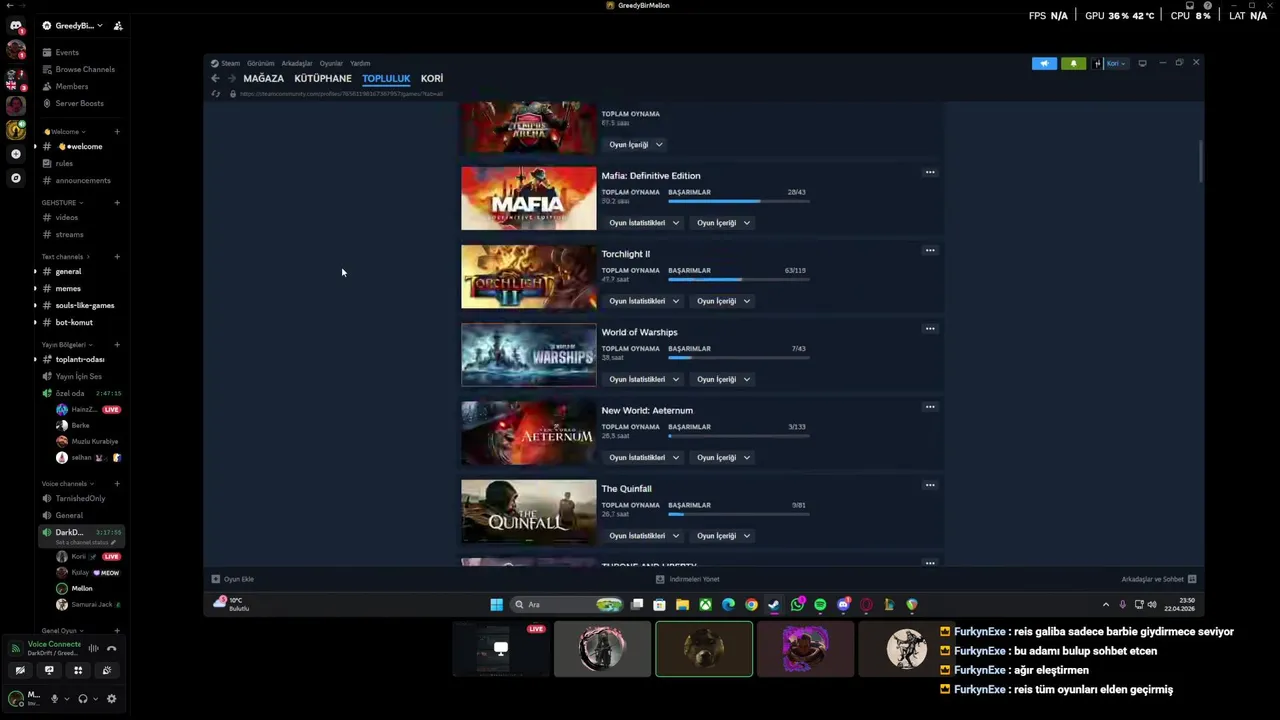The image size is (1280, 720).
Task: Open the GreedyBi server name dropdown
Action: tap(78, 26)
